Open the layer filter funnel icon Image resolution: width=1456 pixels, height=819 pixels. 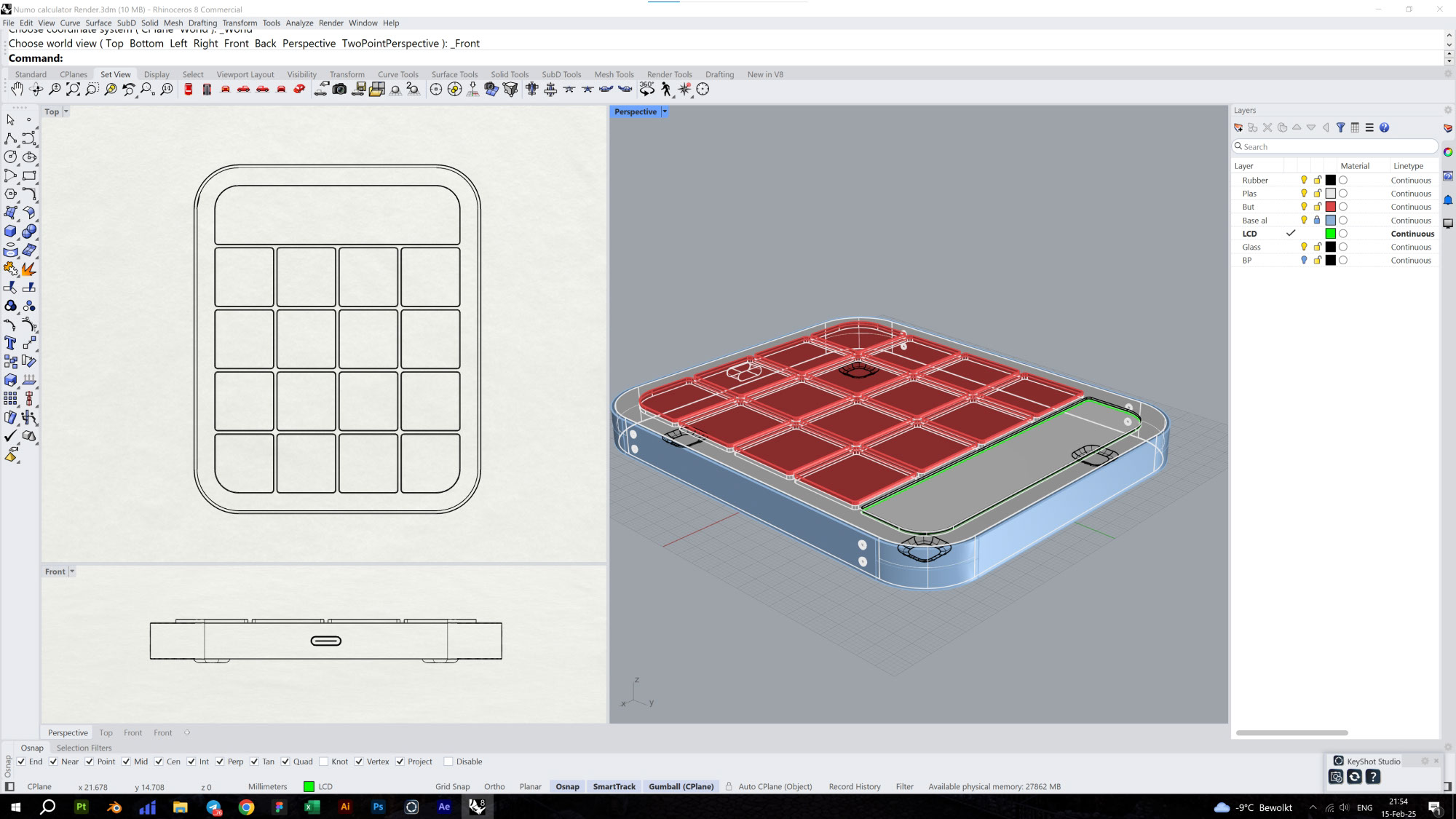[x=1341, y=127]
